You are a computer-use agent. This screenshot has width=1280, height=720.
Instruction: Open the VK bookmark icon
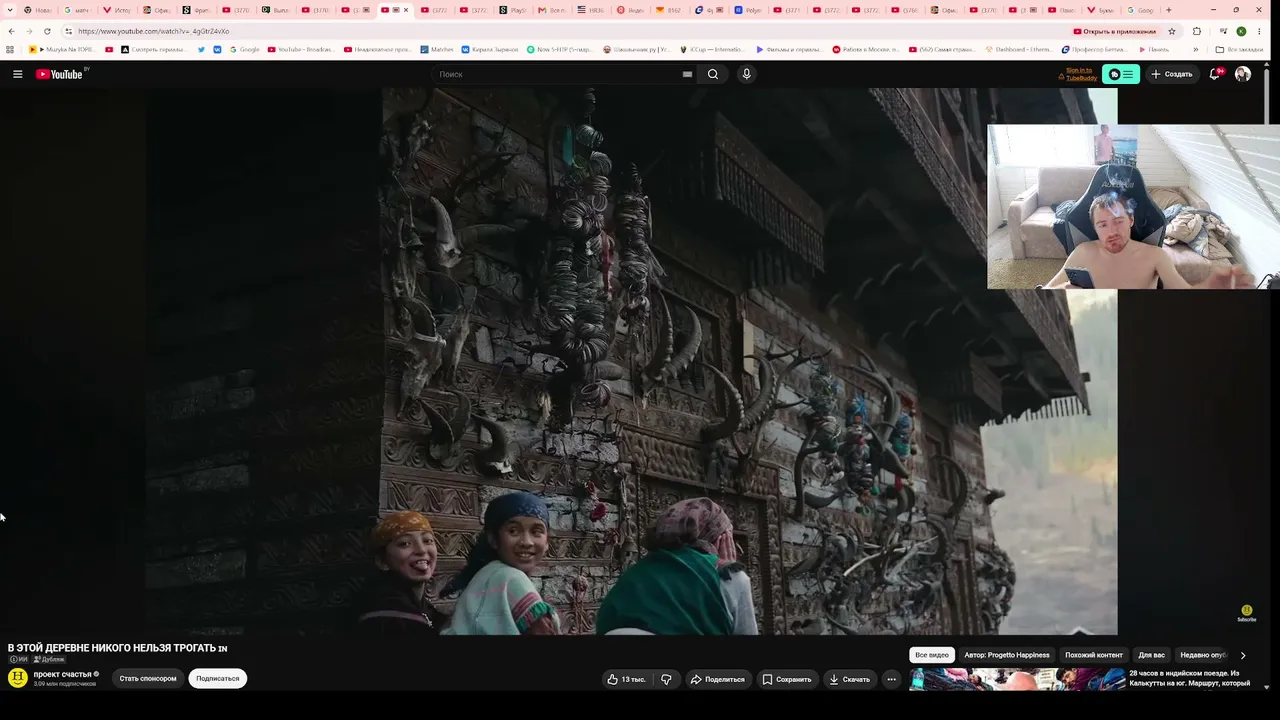tap(217, 49)
